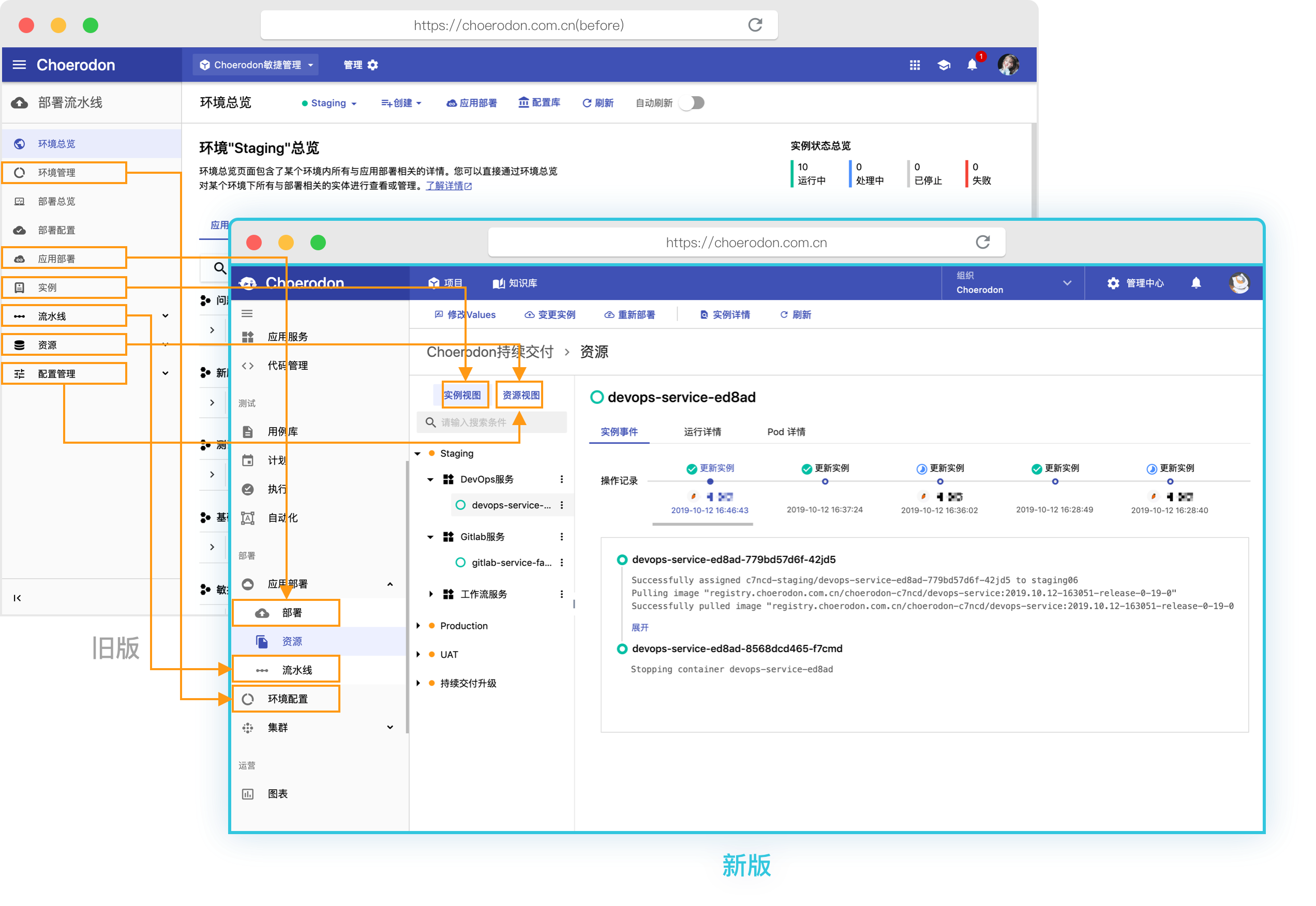Open Staging environment dropdown in old toolbar
The width and height of the screenshot is (1316, 906).
click(330, 103)
